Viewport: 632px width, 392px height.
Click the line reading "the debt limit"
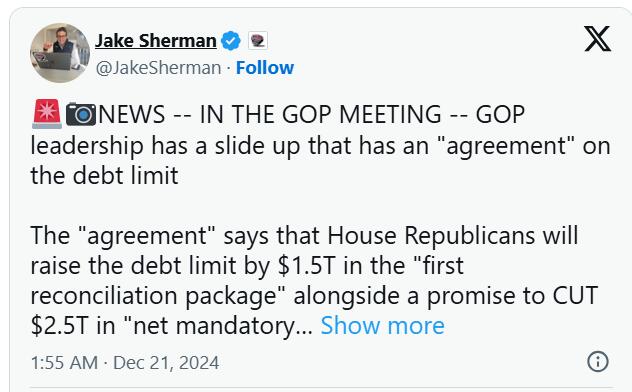point(104,176)
